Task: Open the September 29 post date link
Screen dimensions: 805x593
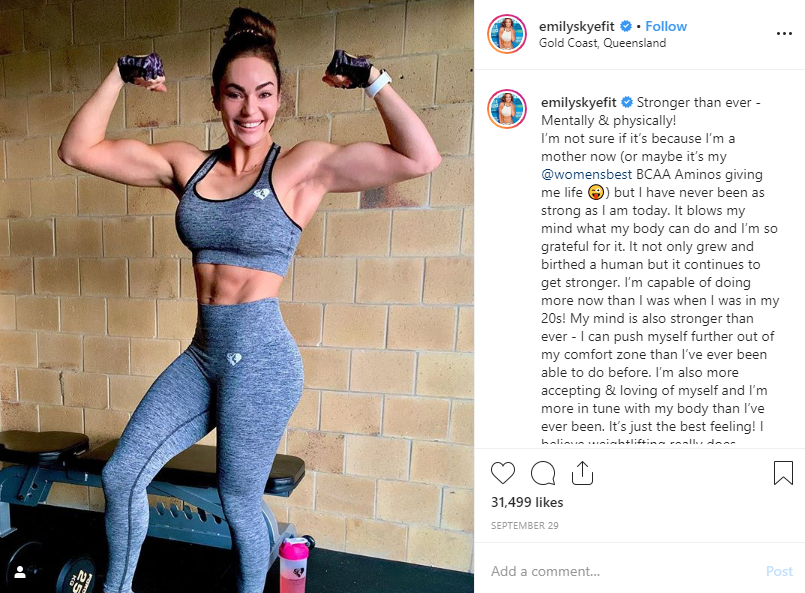Action: pos(524,525)
